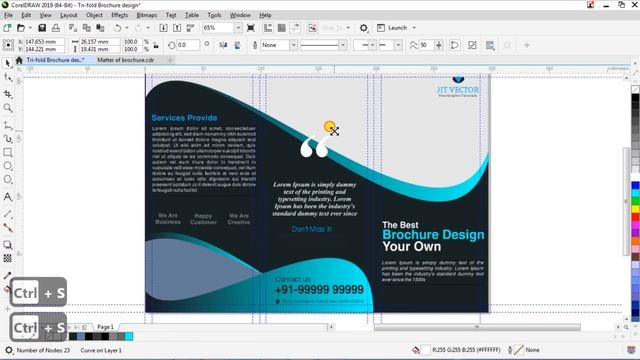Expand the Open recent dropdown arrow
640x360 pixels.
pos(30,28)
